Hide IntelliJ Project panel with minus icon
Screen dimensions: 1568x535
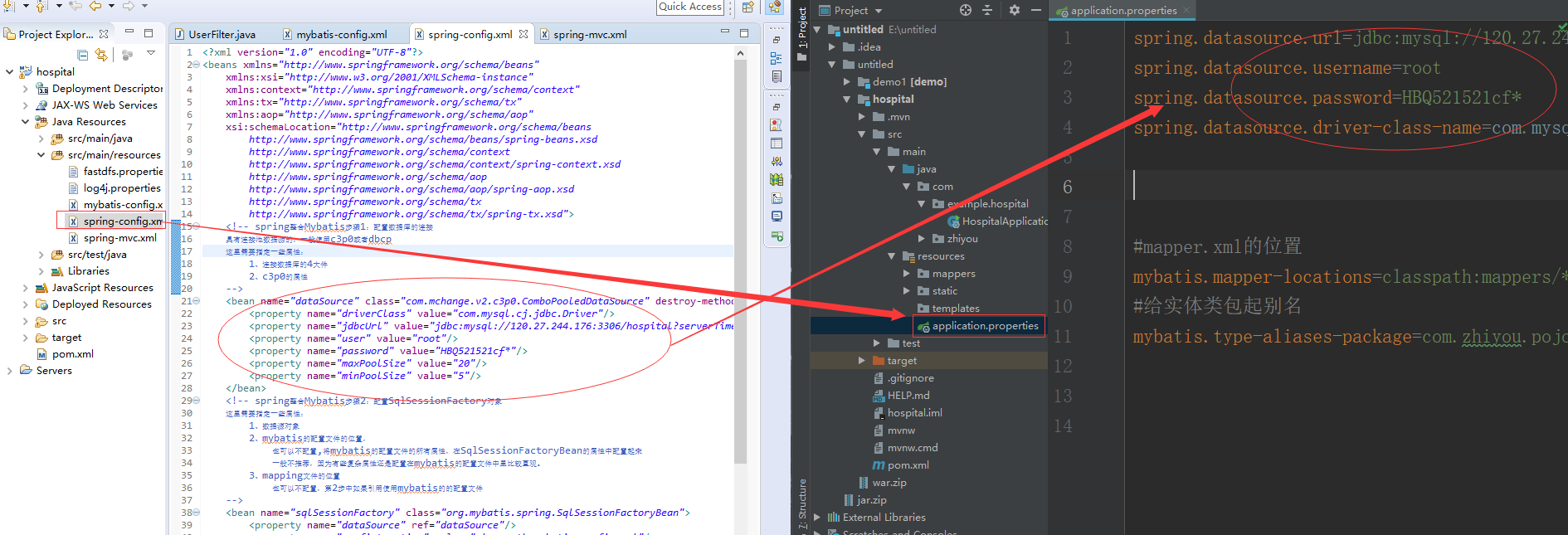coord(1036,10)
